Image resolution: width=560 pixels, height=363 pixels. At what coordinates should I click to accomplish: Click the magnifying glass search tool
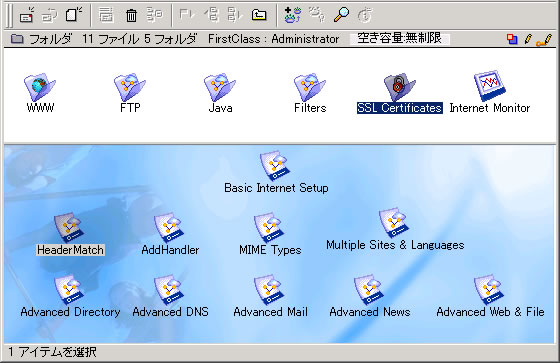[x=341, y=15]
